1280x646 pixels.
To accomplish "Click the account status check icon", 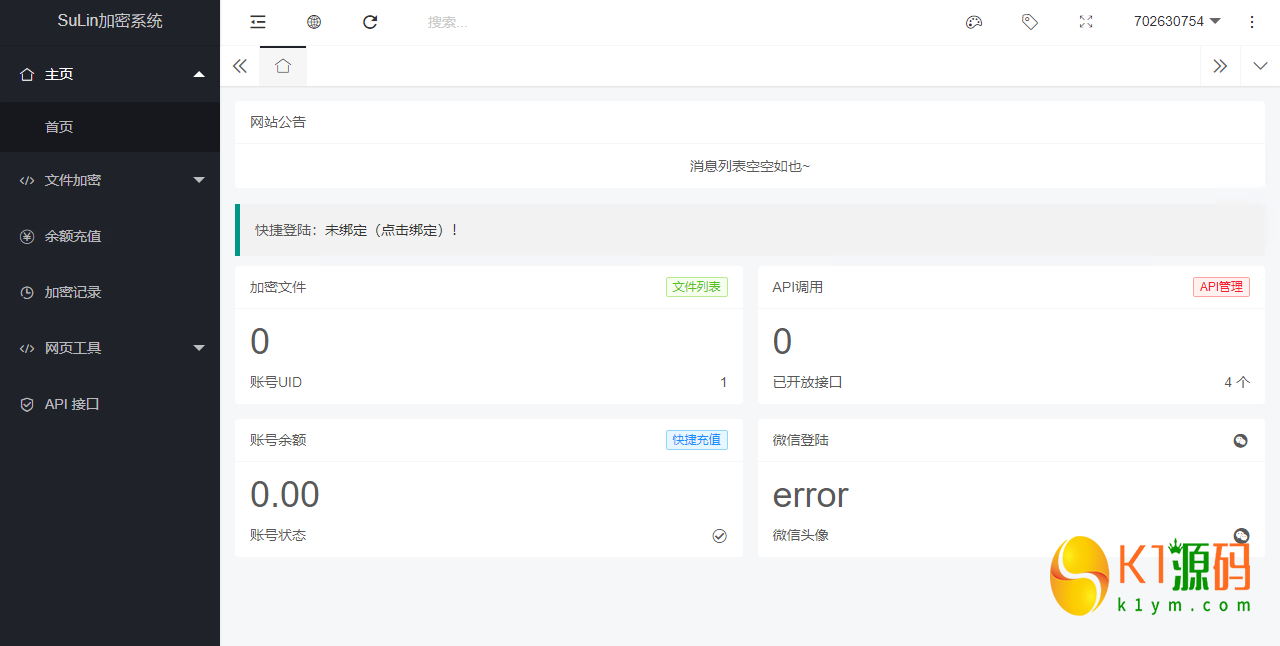I will pos(719,535).
